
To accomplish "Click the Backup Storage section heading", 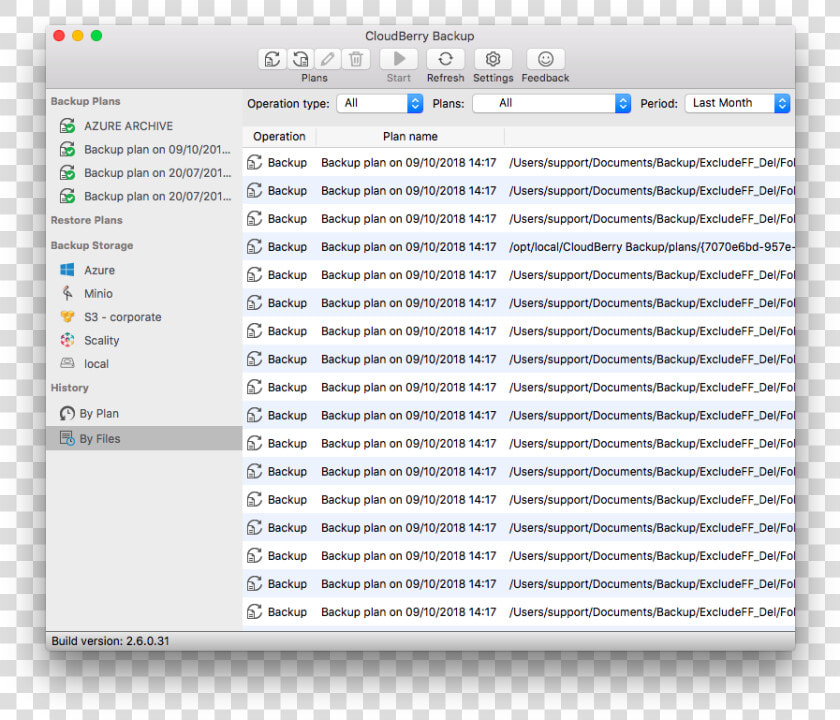I will 92,245.
